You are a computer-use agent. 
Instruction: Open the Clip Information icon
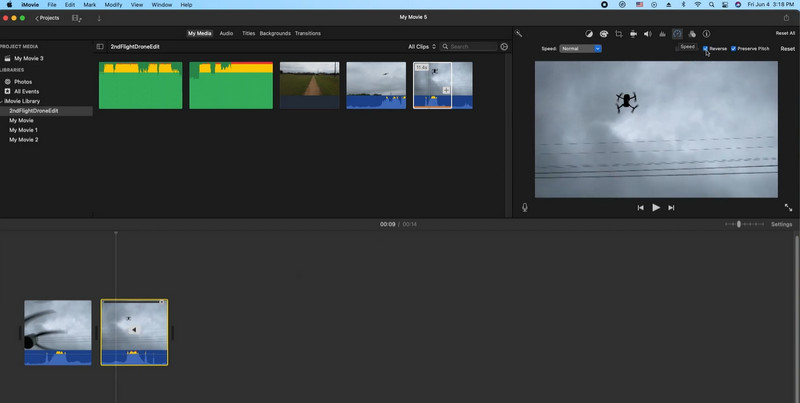point(706,34)
